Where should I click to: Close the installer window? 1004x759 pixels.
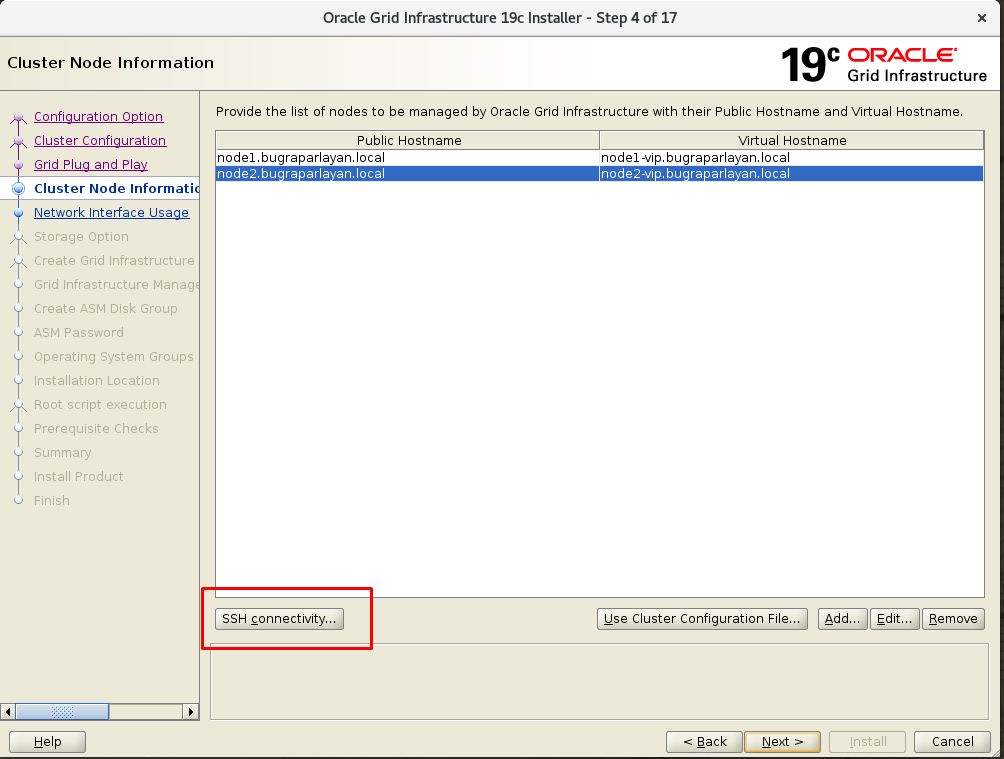click(982, 18)
